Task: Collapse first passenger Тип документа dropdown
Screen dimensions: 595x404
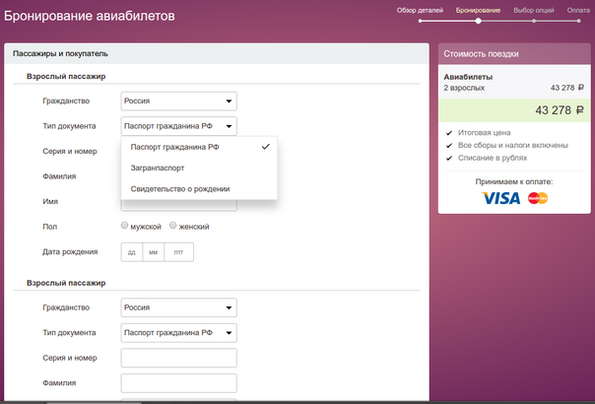Action: click(179, 126)
